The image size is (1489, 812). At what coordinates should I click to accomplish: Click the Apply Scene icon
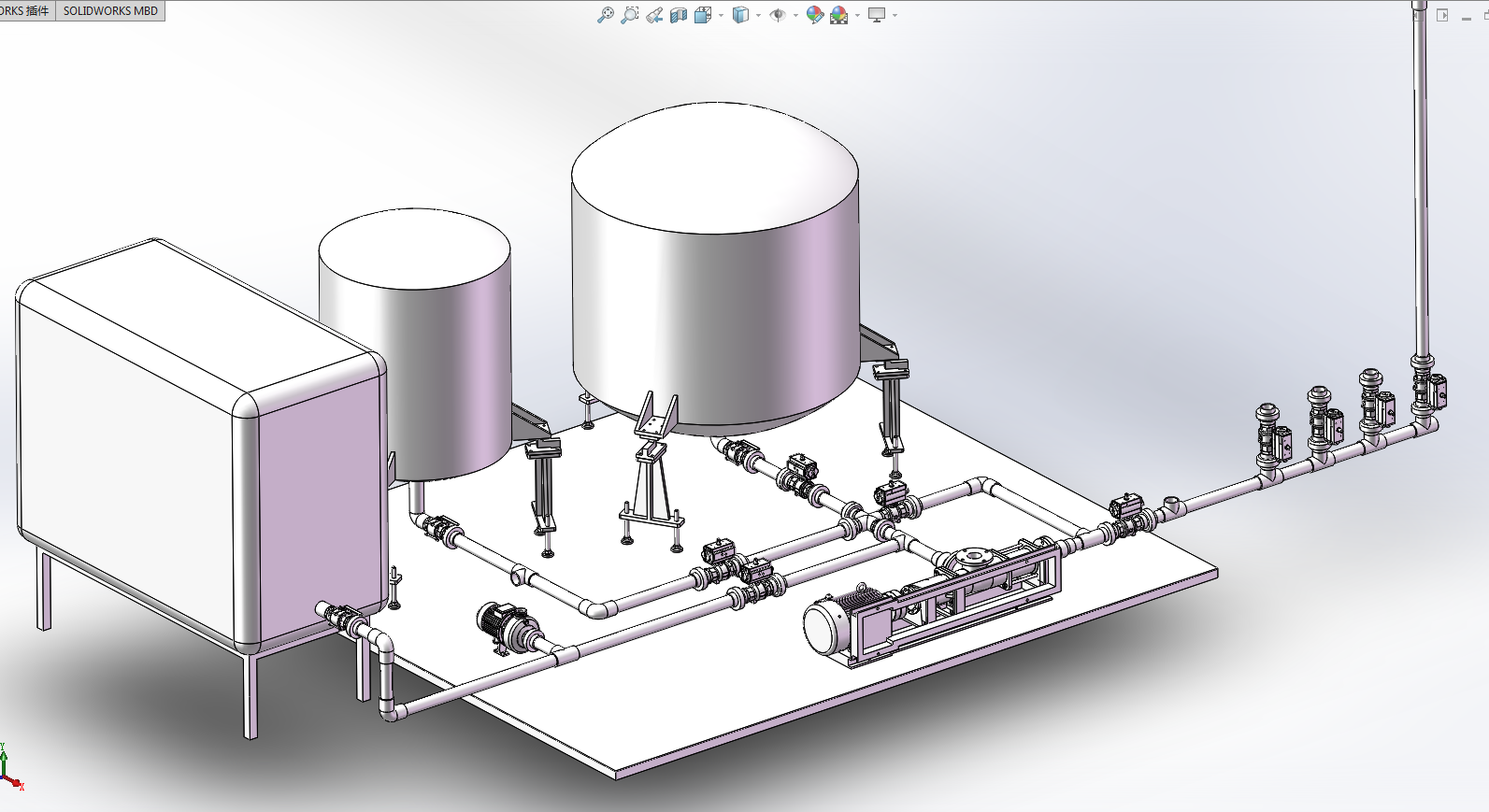(838, 15)
